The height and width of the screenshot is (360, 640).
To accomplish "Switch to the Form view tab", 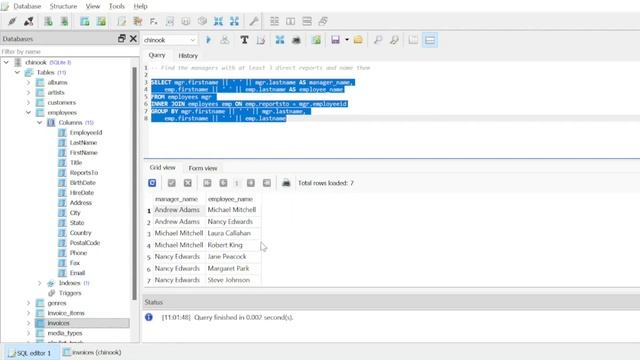I will (203, 168).
